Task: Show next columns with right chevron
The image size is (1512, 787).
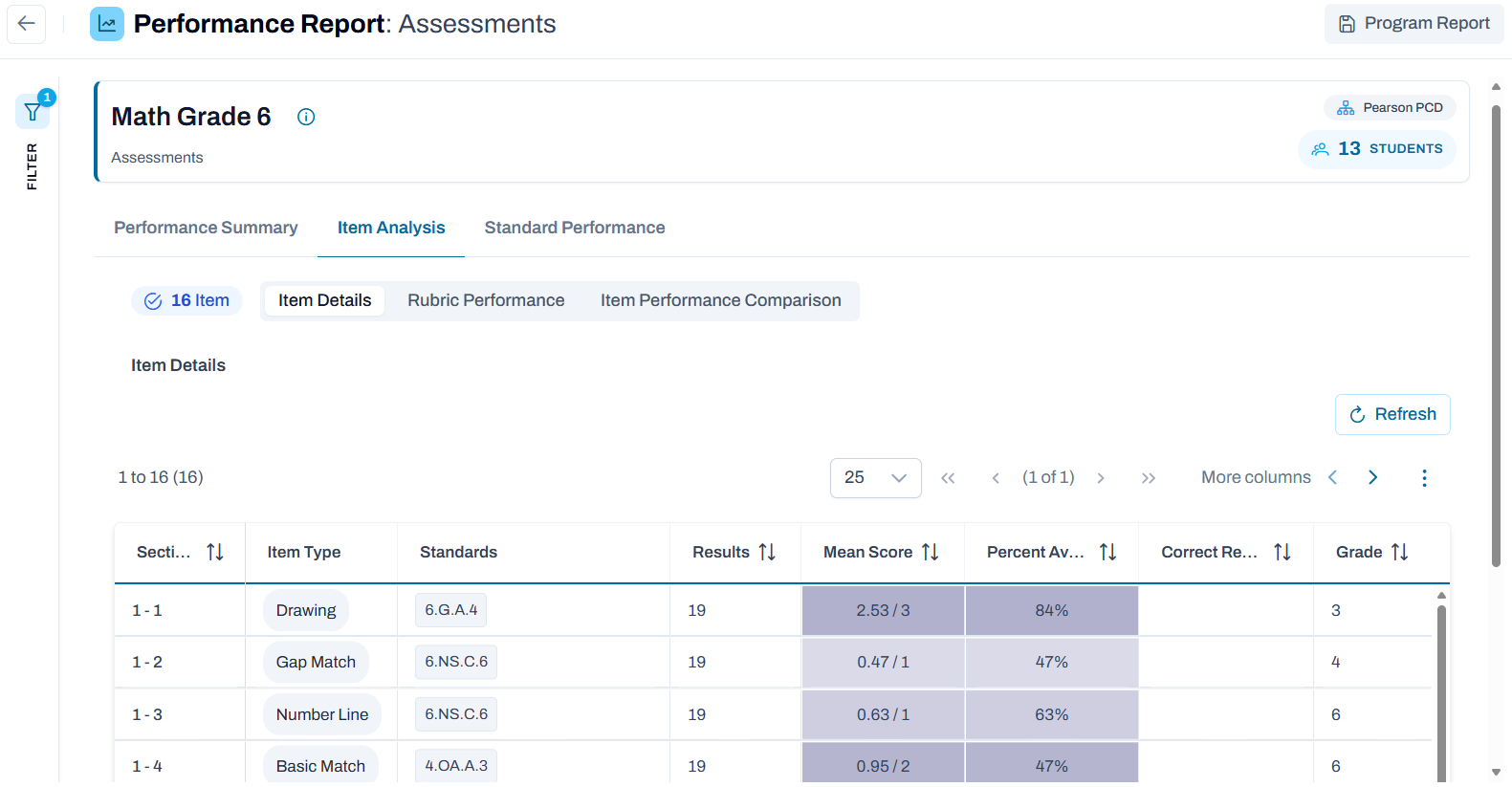Action: (1372, 477)
